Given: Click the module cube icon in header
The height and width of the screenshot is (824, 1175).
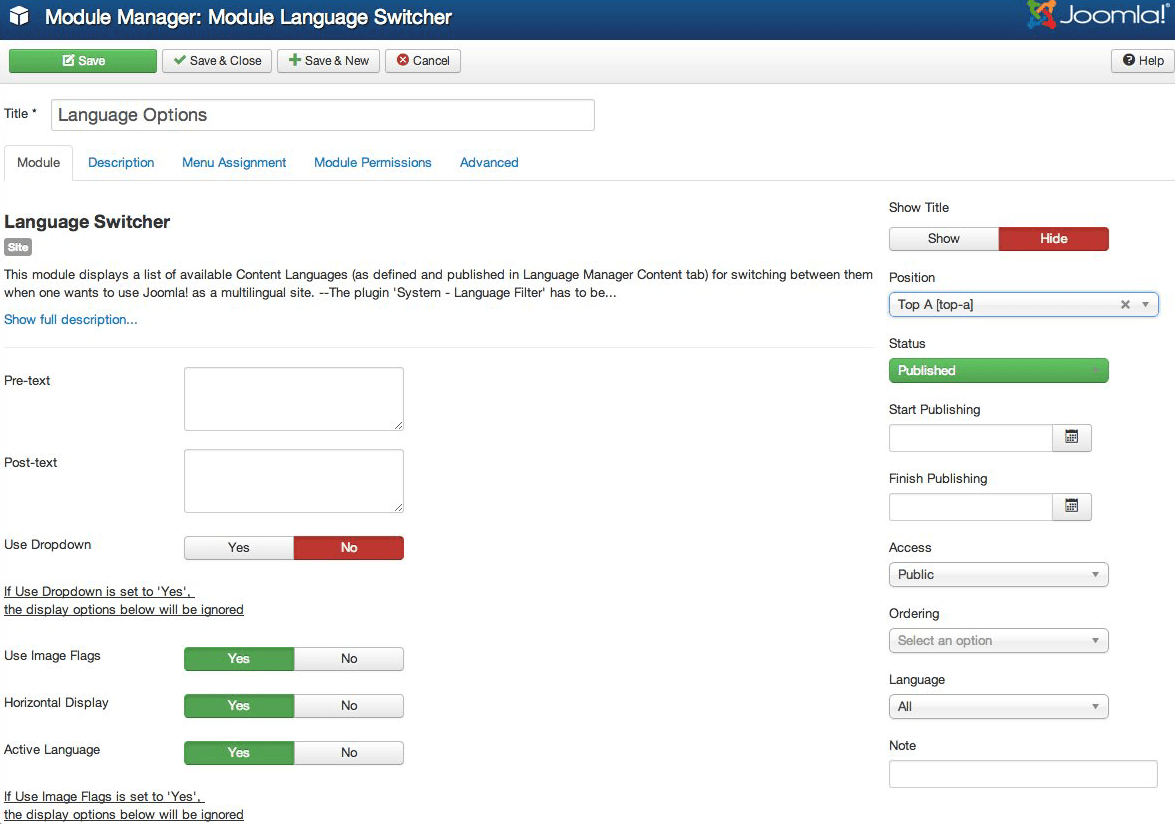Looking at the screenshot, I should point(19,18).
